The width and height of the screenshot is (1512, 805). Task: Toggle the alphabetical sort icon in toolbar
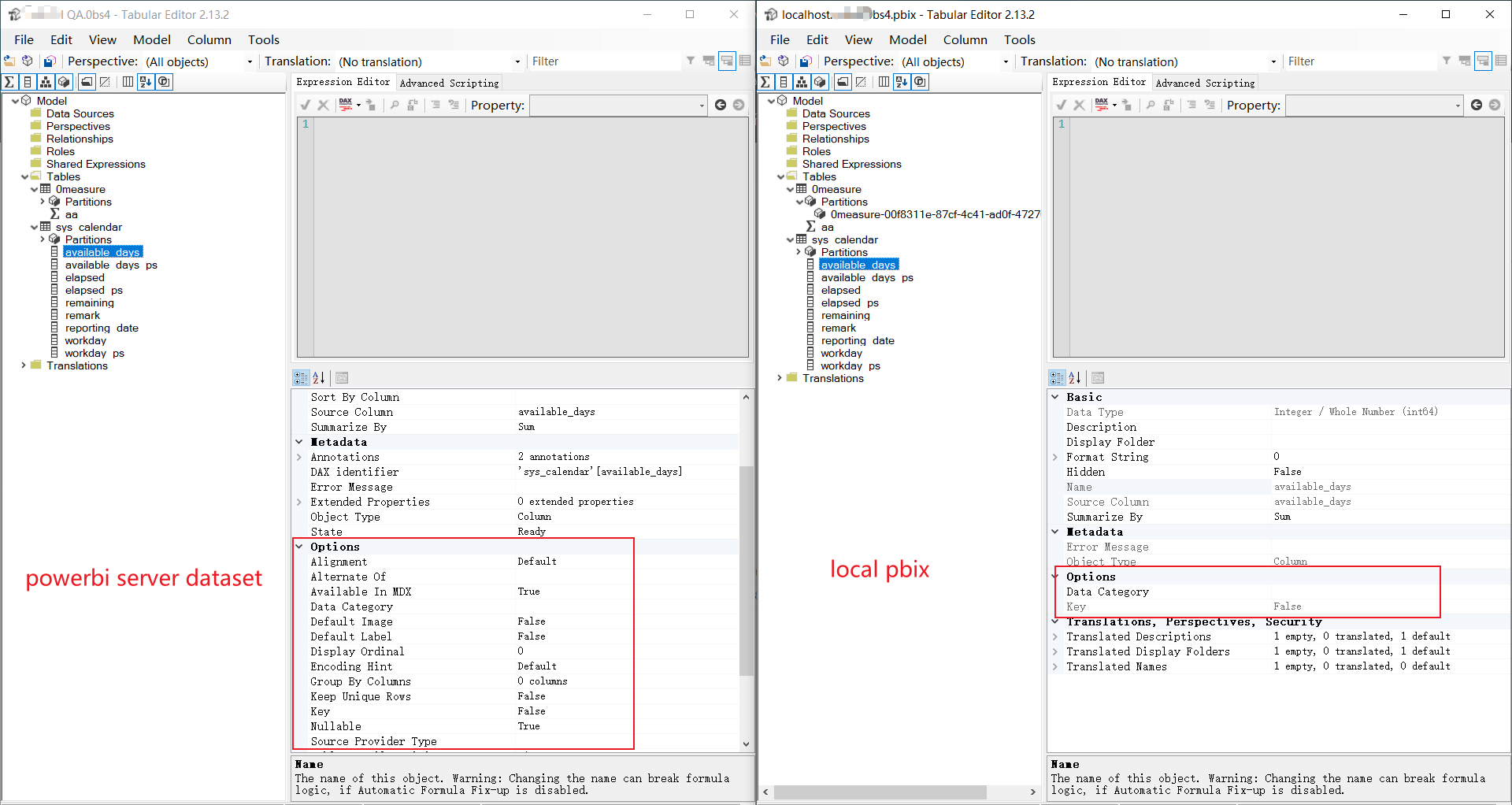tap(146, 81)
